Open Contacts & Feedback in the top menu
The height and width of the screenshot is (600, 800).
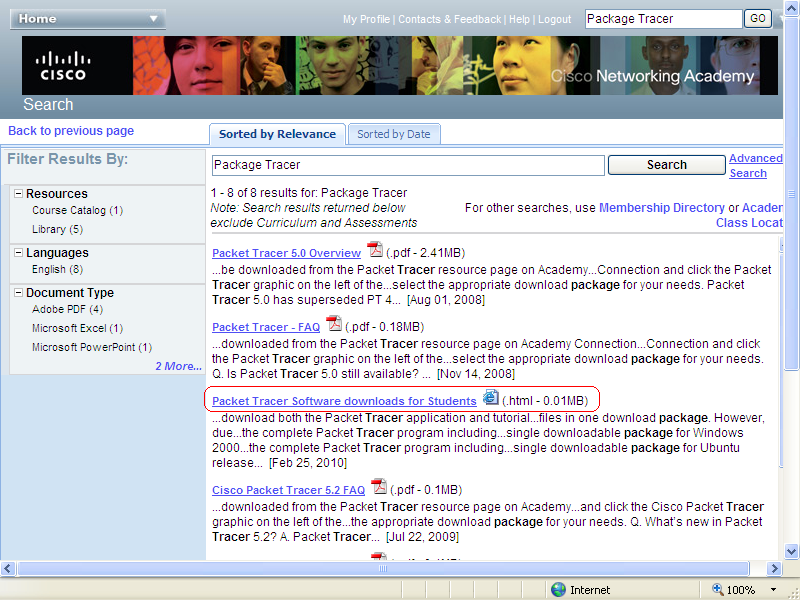(449, 19)
